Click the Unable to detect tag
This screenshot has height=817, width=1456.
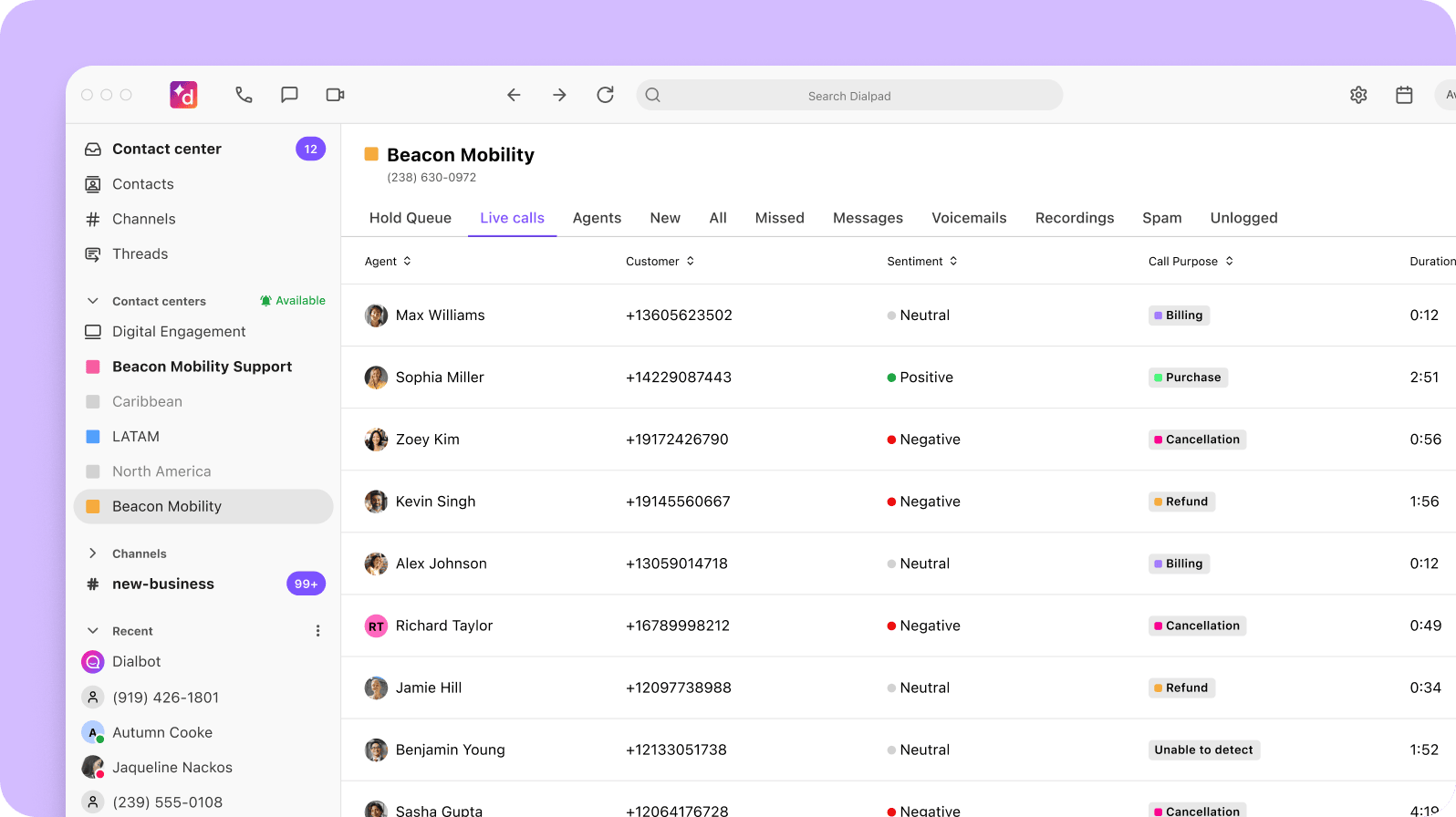coord(1204,750)
